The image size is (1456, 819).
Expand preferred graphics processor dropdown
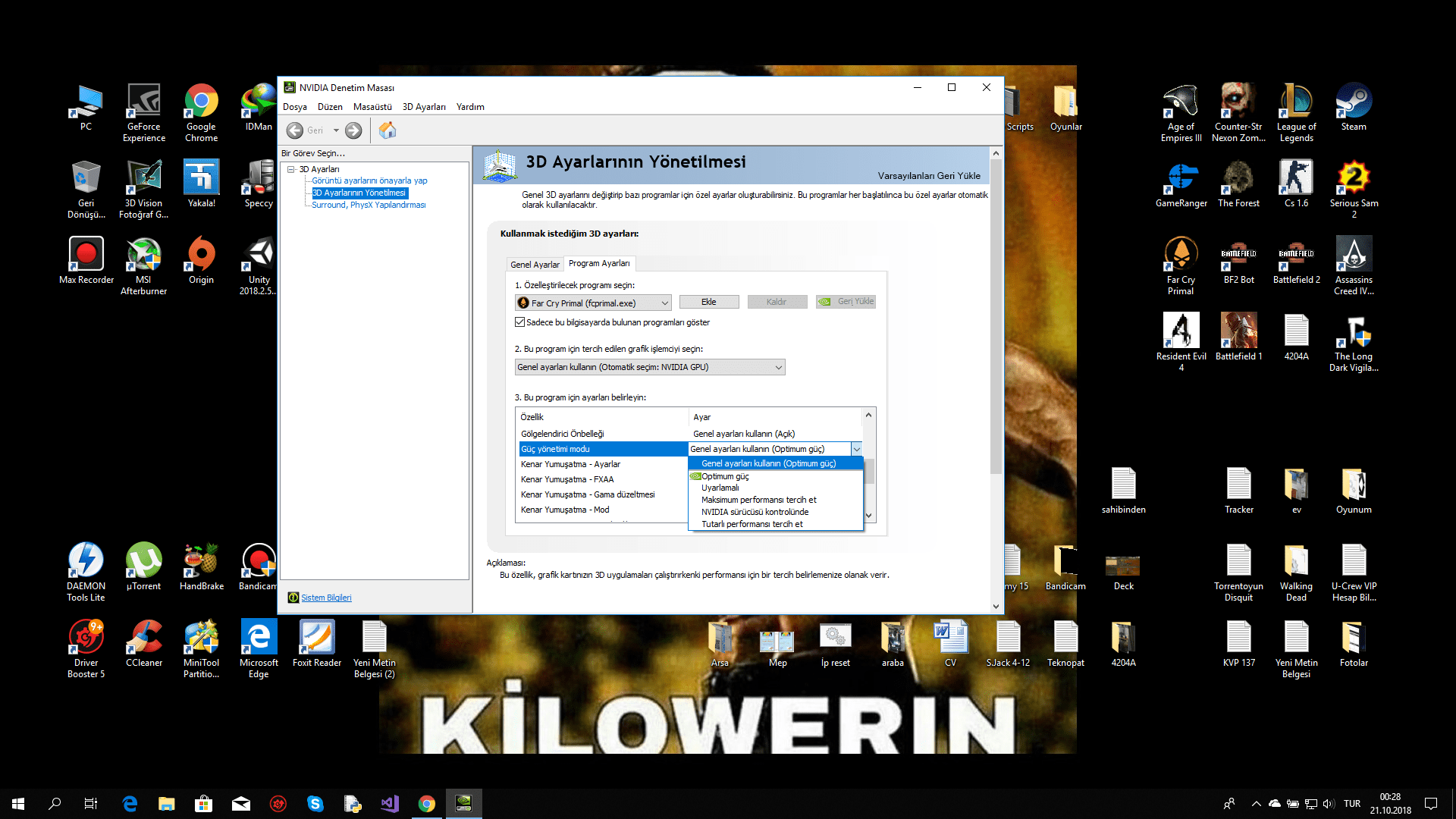coord(649,367)
